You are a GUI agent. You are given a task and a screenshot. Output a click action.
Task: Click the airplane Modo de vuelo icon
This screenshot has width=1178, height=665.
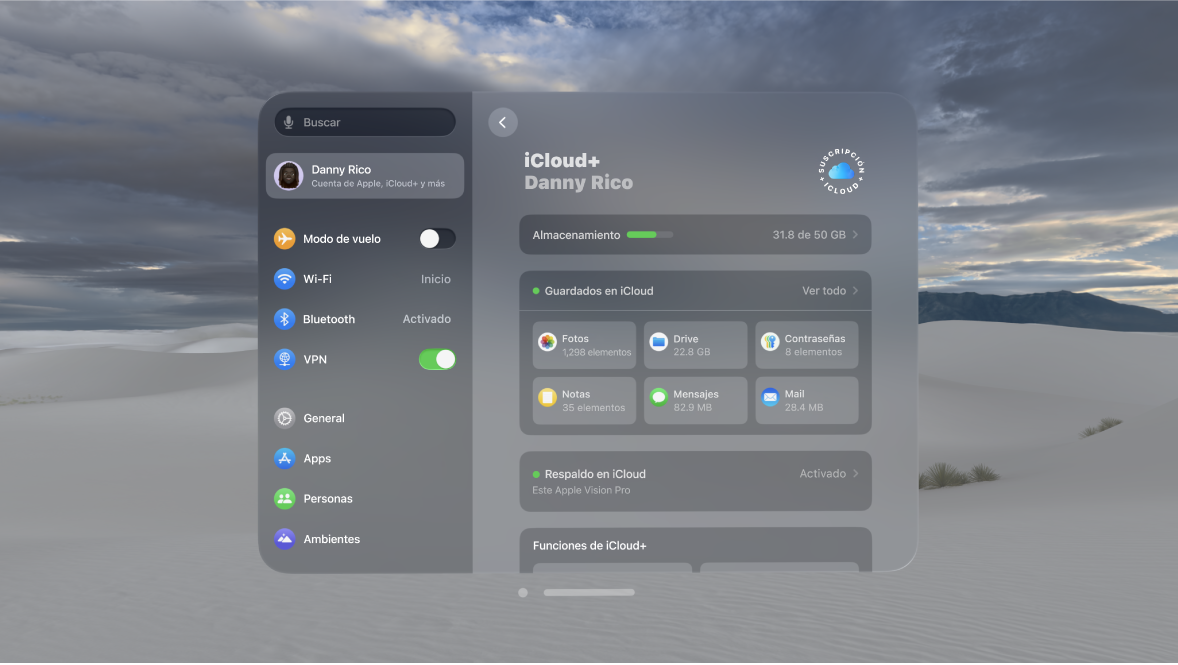pos(284,239)
